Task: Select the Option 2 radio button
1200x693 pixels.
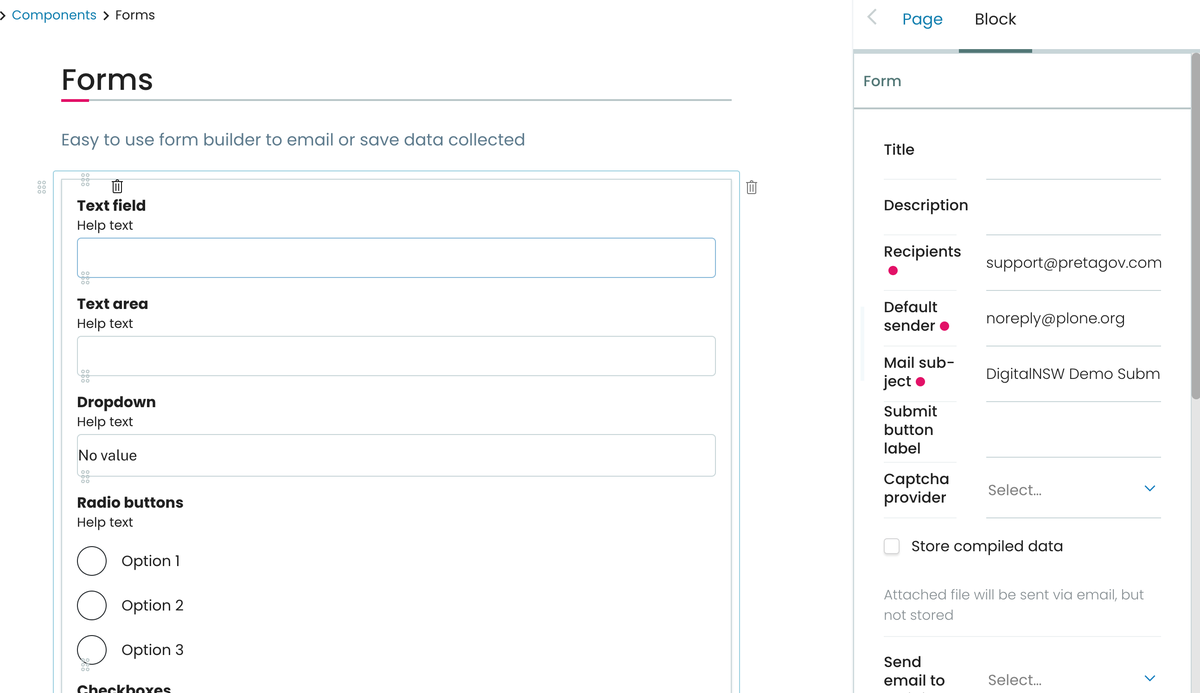Action: (x=92, y=605)
